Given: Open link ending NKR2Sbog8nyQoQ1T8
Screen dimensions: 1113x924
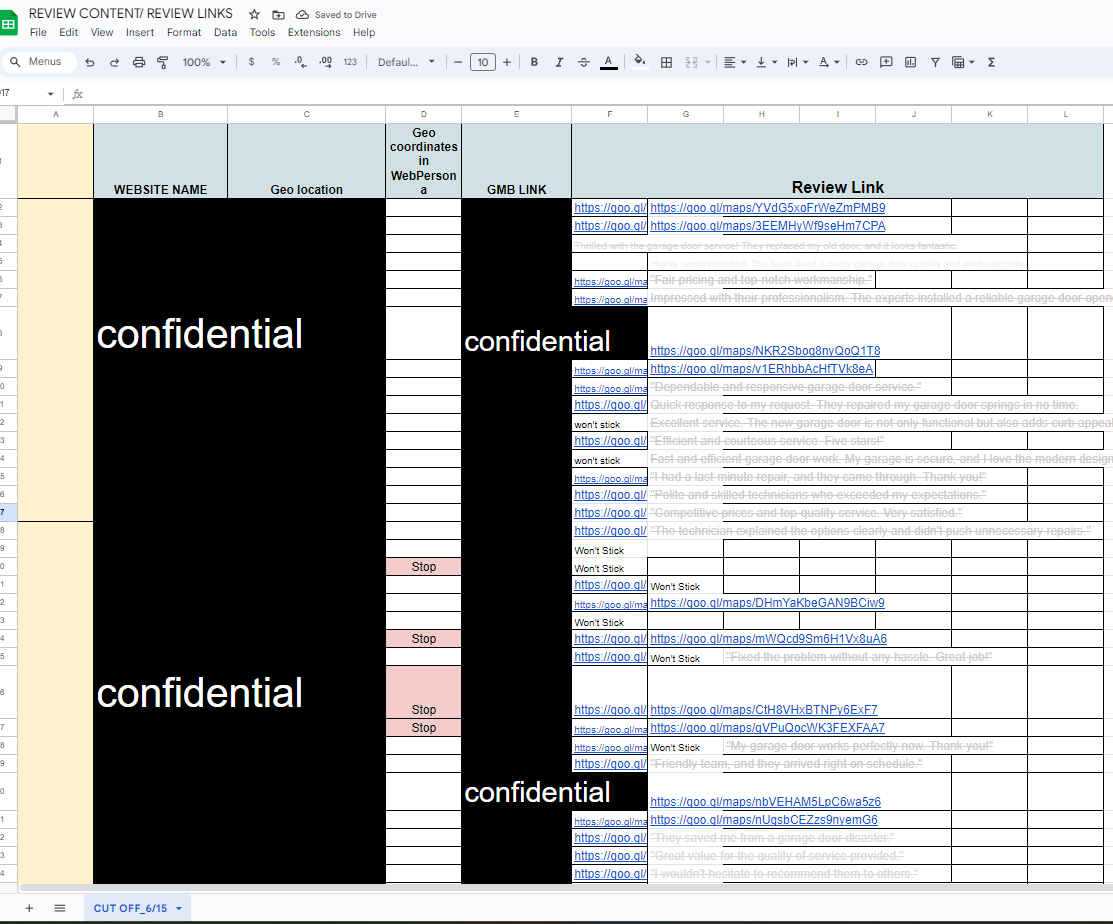Looking at the screenshot, I should 765,351.
